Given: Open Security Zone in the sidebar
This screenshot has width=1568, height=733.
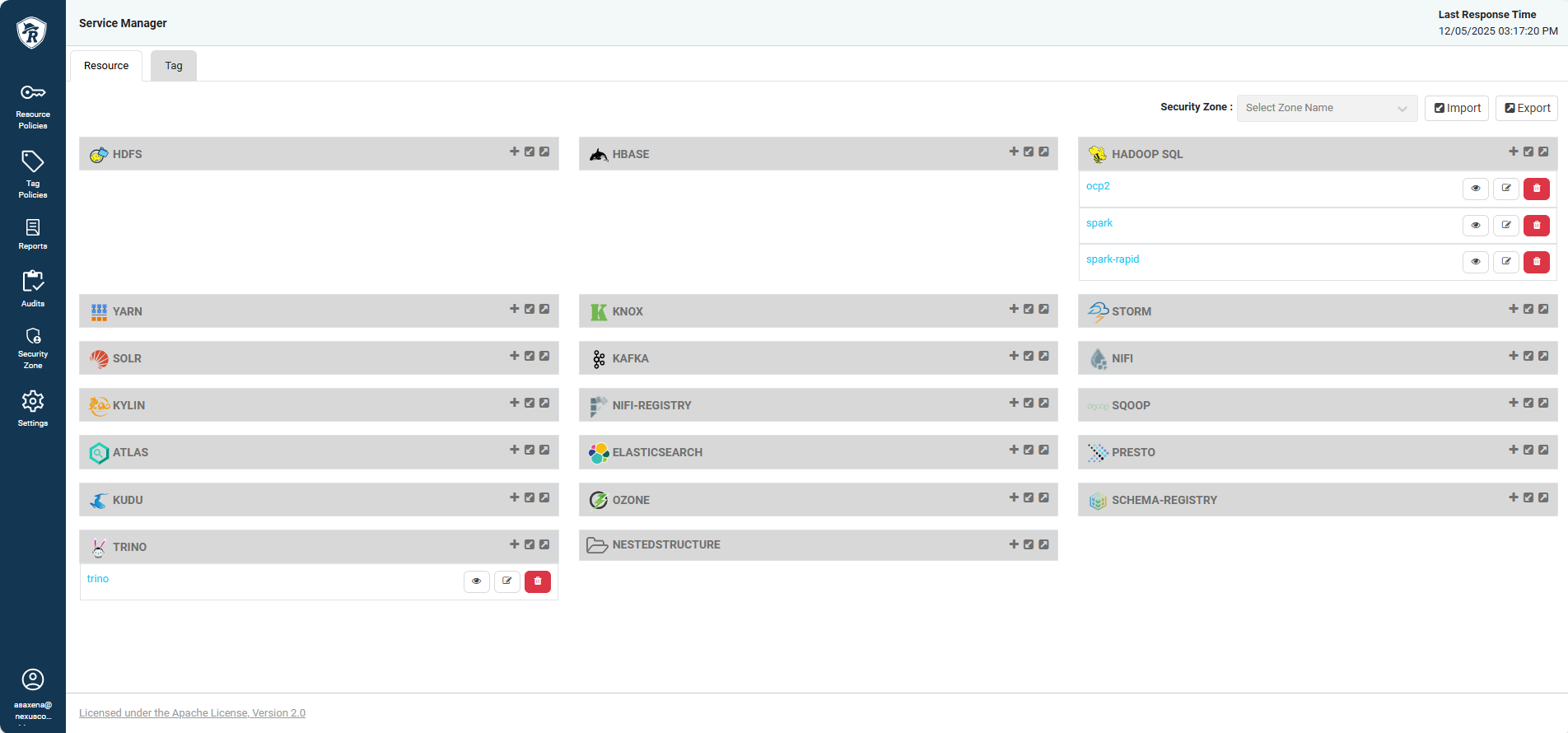Looking at the screenshot, I should click(x=33, y=348).
